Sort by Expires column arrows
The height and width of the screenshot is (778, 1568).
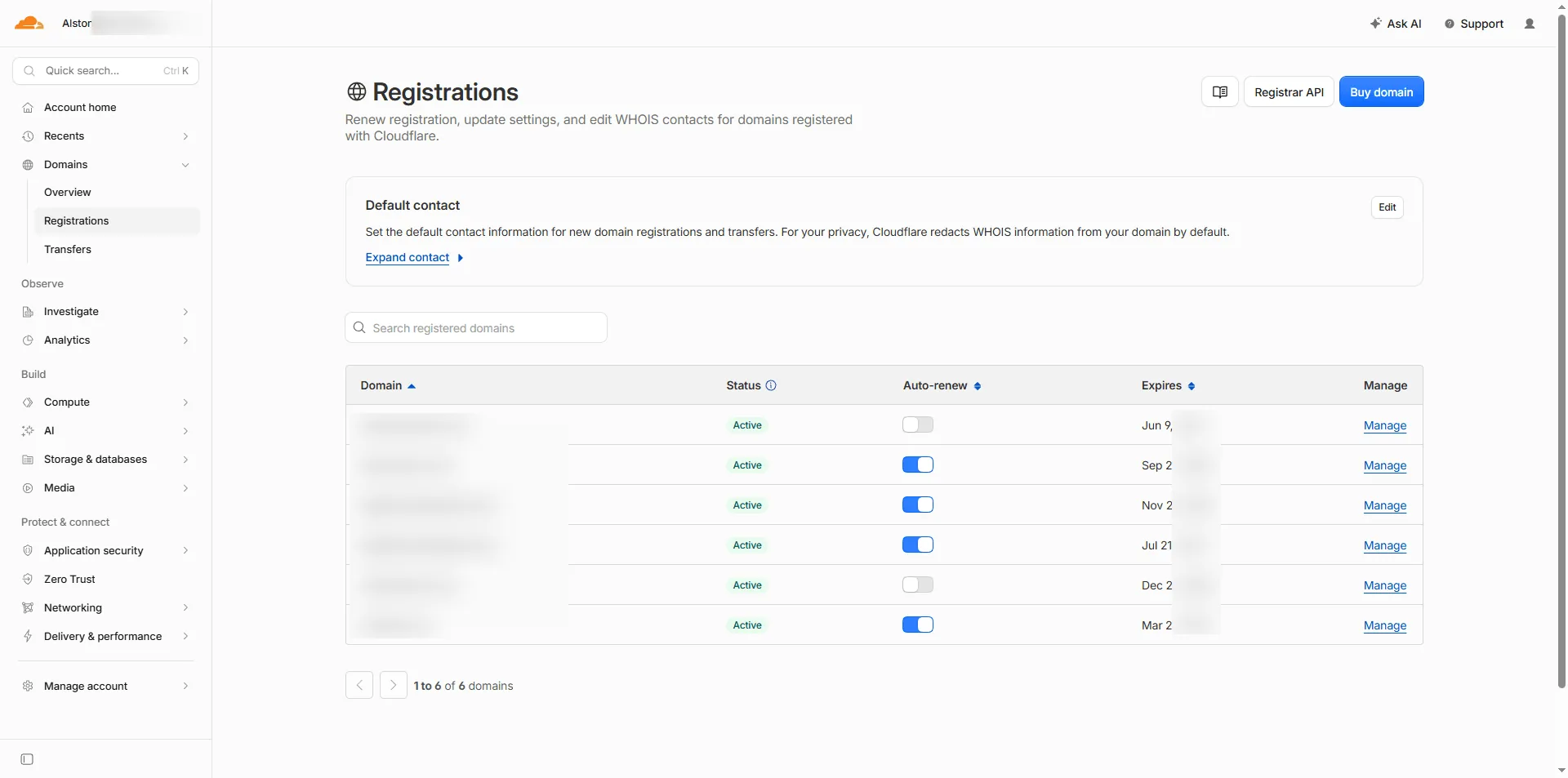(1192, 386)
